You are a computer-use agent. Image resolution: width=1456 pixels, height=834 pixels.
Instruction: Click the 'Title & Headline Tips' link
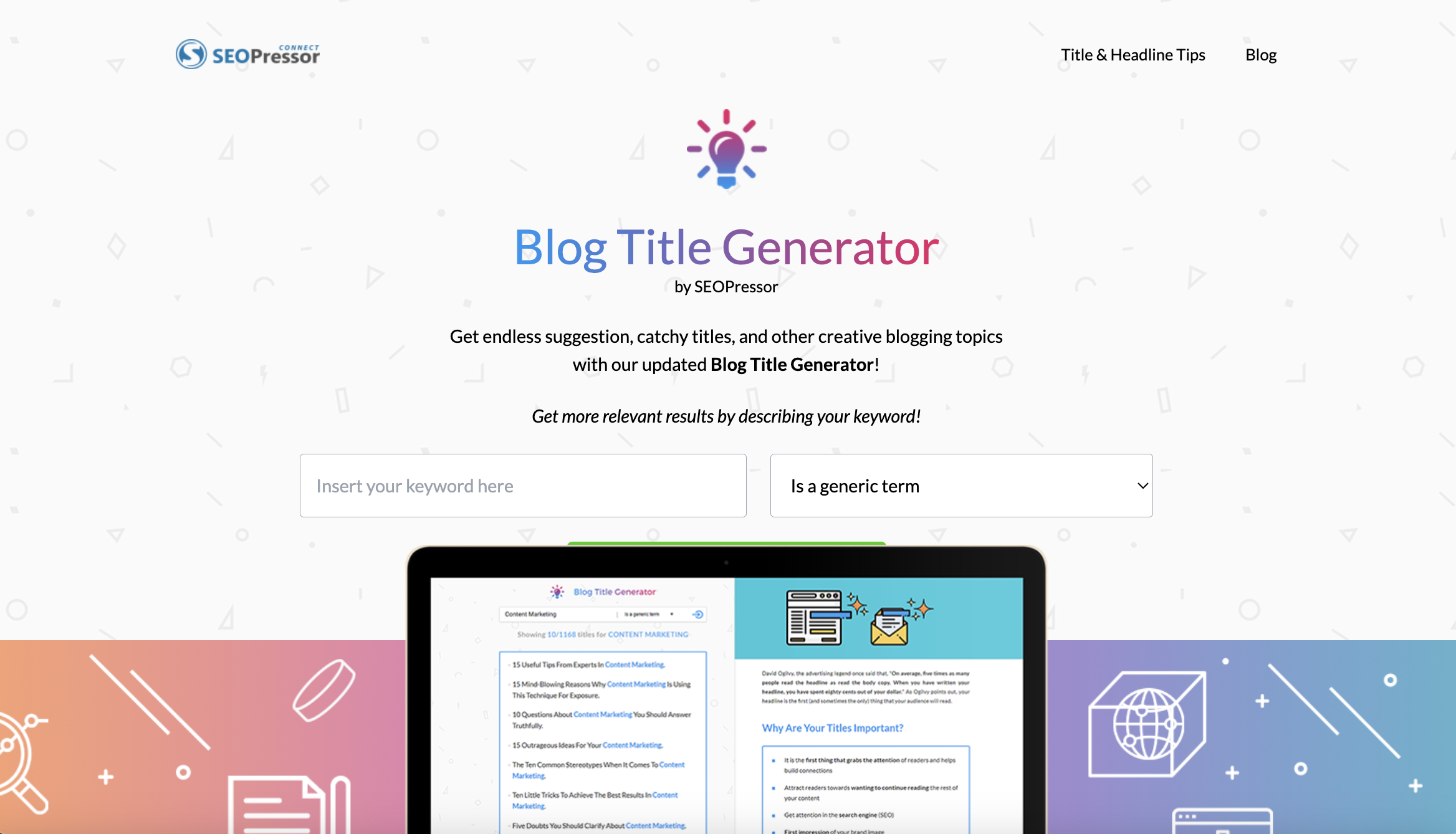click(1132, 54)
